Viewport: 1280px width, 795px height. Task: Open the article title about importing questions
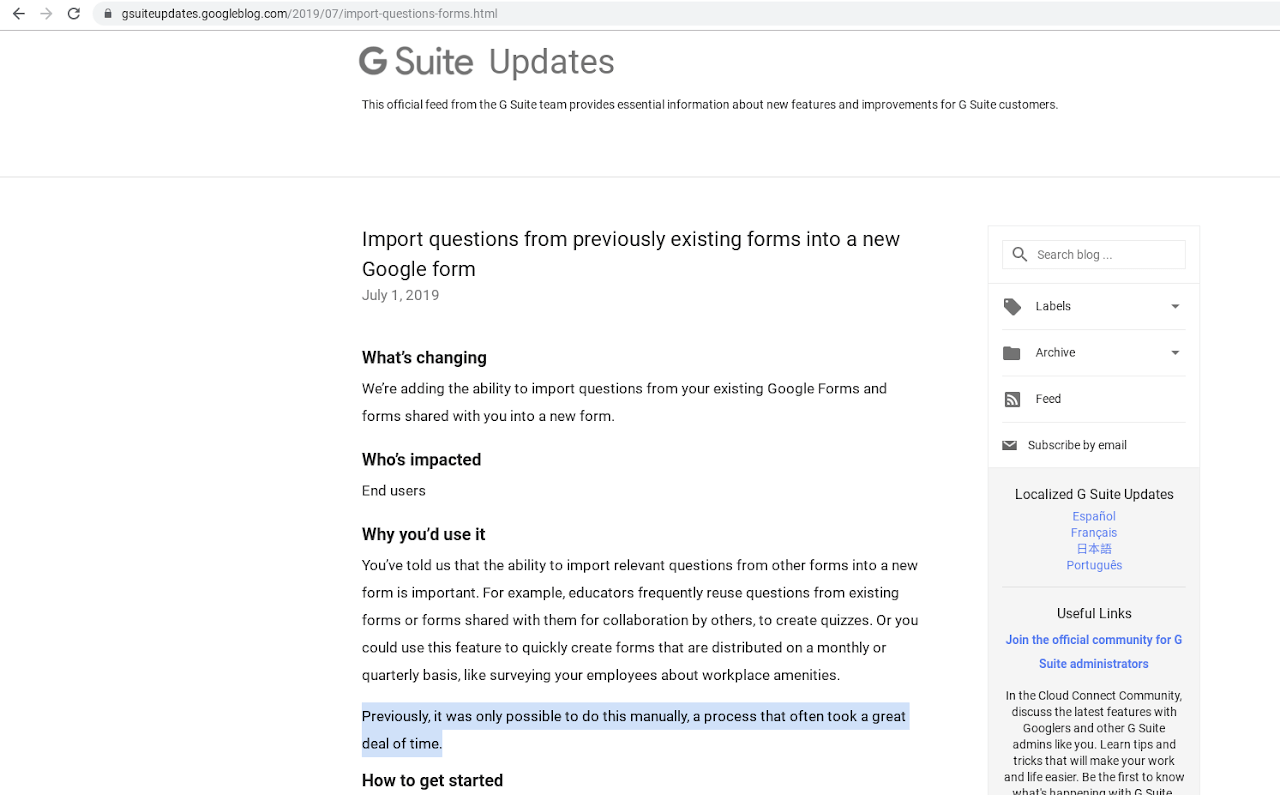pyautogui.click(x=631, y=254)
